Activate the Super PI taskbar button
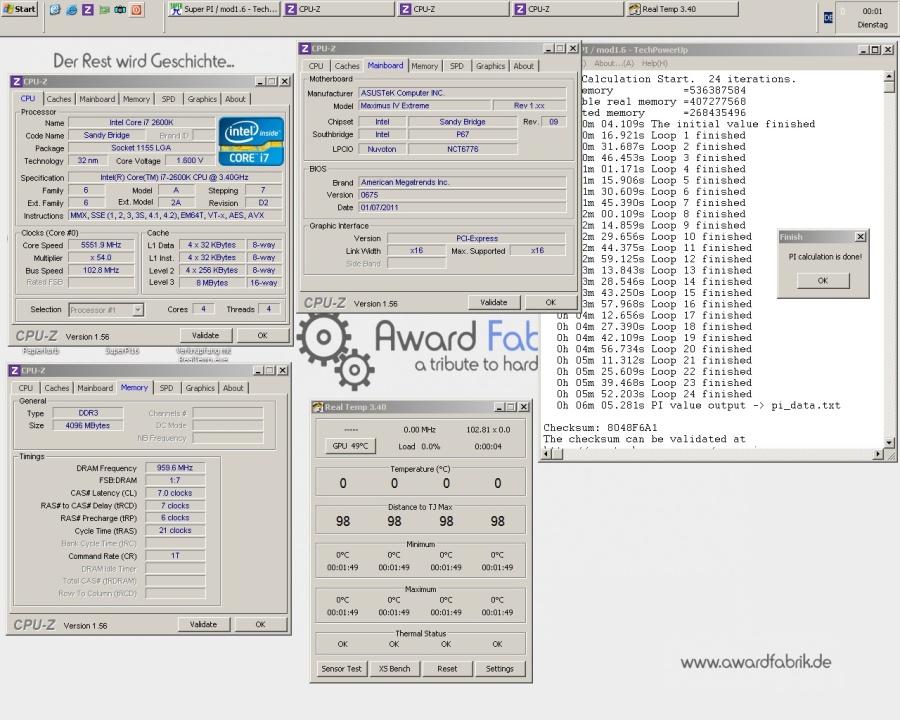The image size is (900, 720). tap(224, 9)
